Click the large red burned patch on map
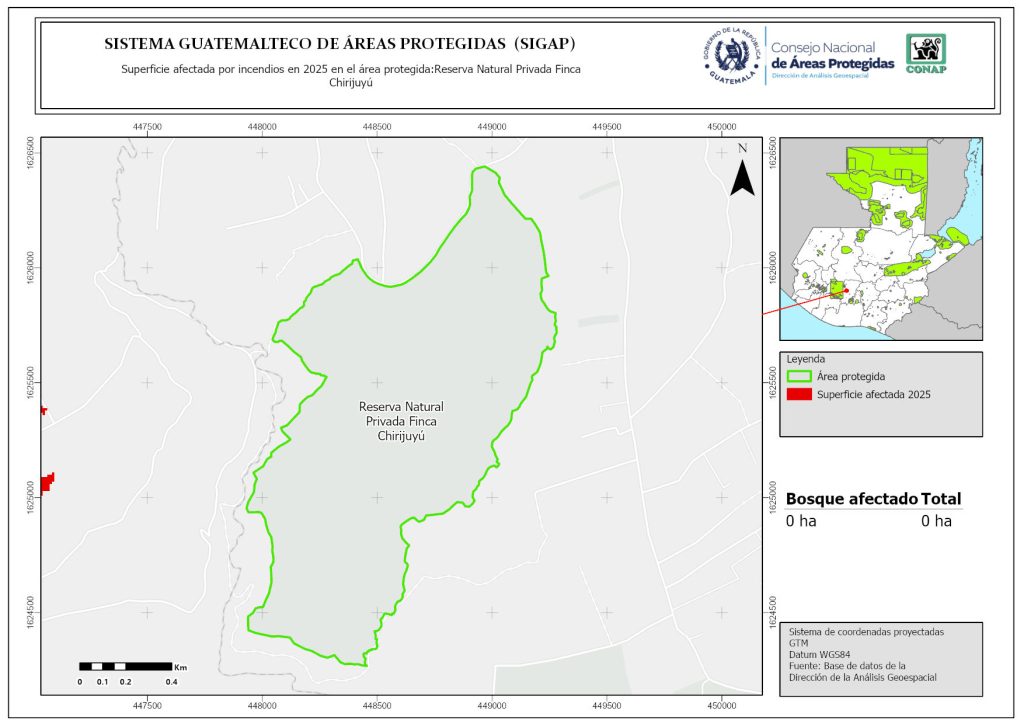 point(46,483)
